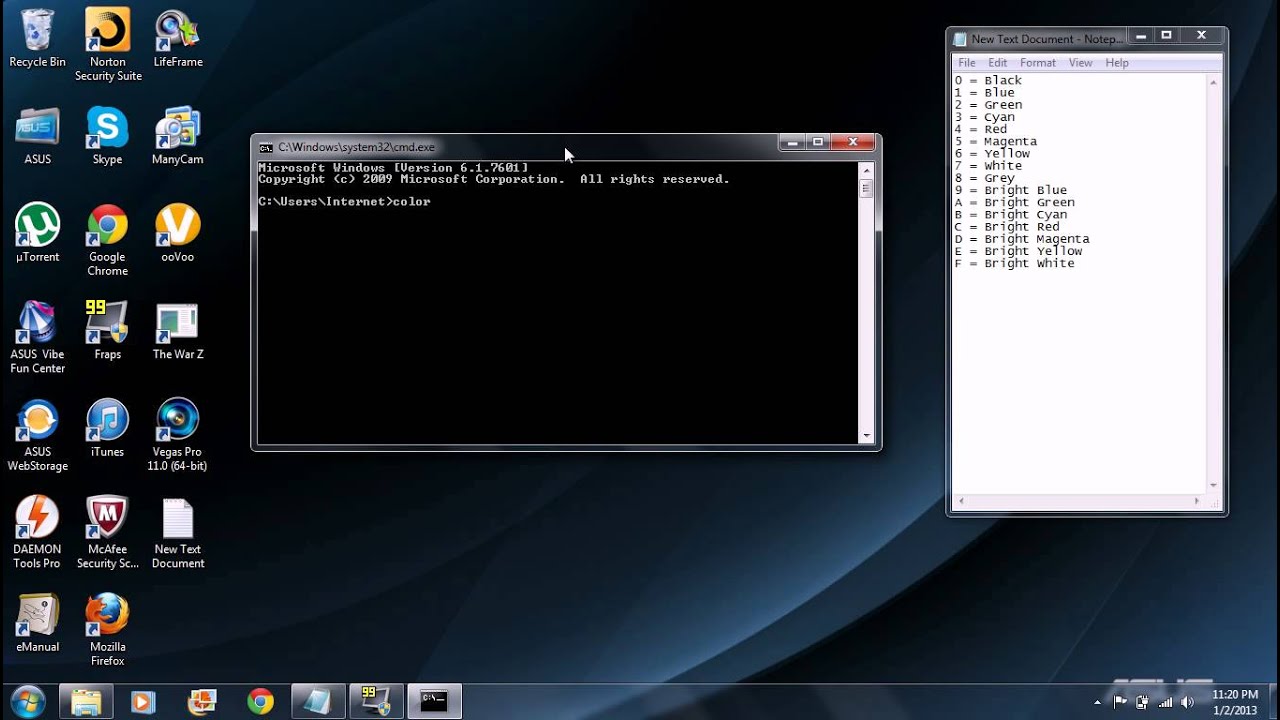This screenshot has height=720, width=1280.
Task: Open Notepad Help menu
Action: 1116,62
